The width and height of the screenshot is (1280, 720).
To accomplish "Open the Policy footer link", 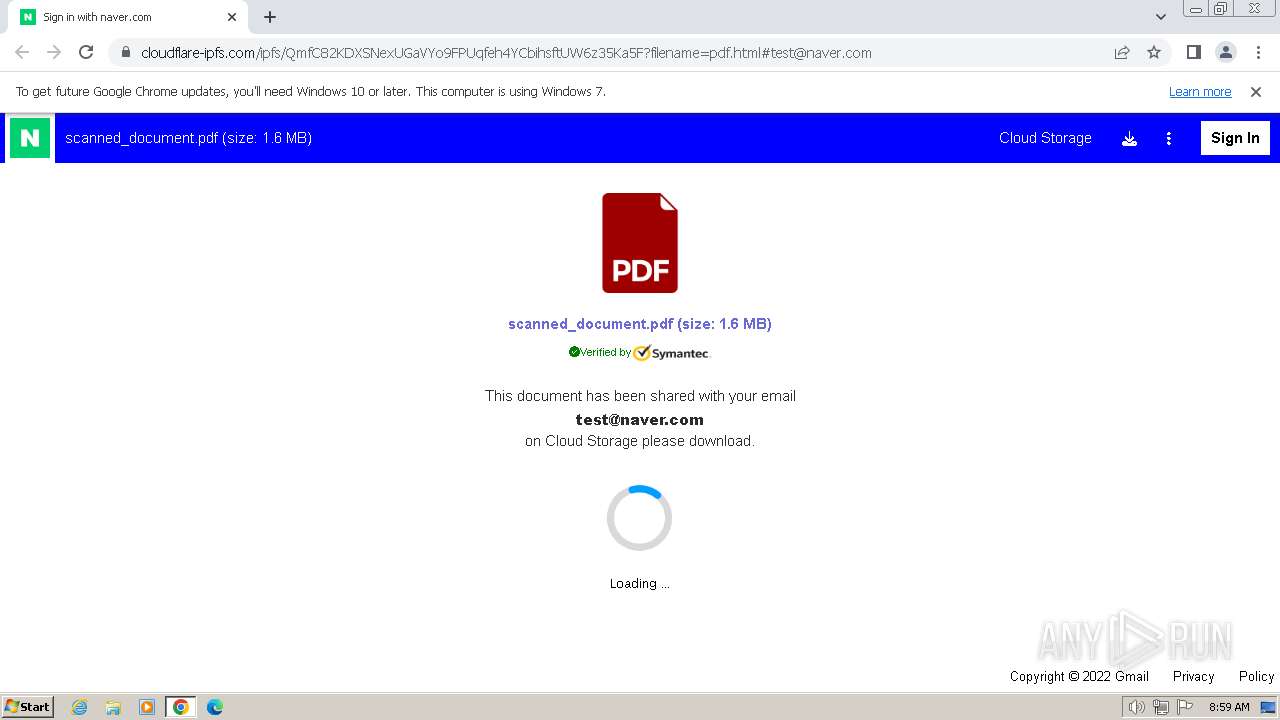I will click(x=1256, y=676).
